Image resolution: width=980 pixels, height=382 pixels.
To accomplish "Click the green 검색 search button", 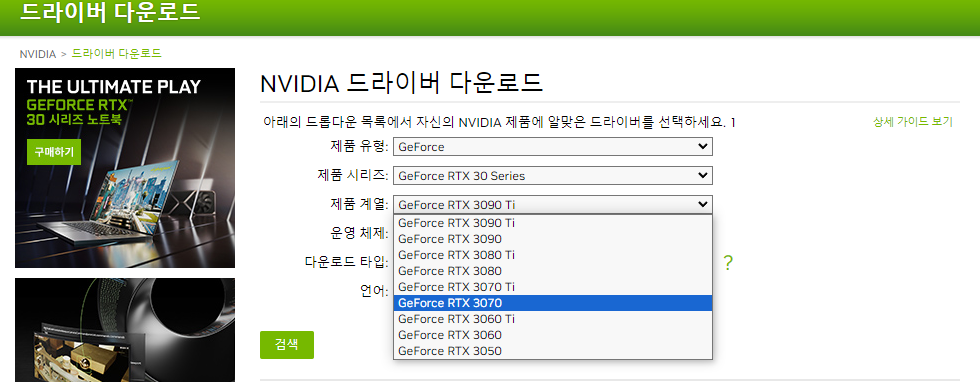I will click(x=287, y=345).
